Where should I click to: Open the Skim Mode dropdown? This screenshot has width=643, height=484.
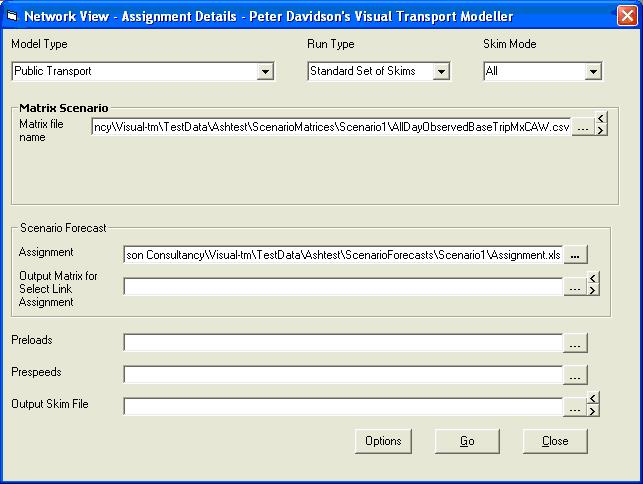pos(593,72)
